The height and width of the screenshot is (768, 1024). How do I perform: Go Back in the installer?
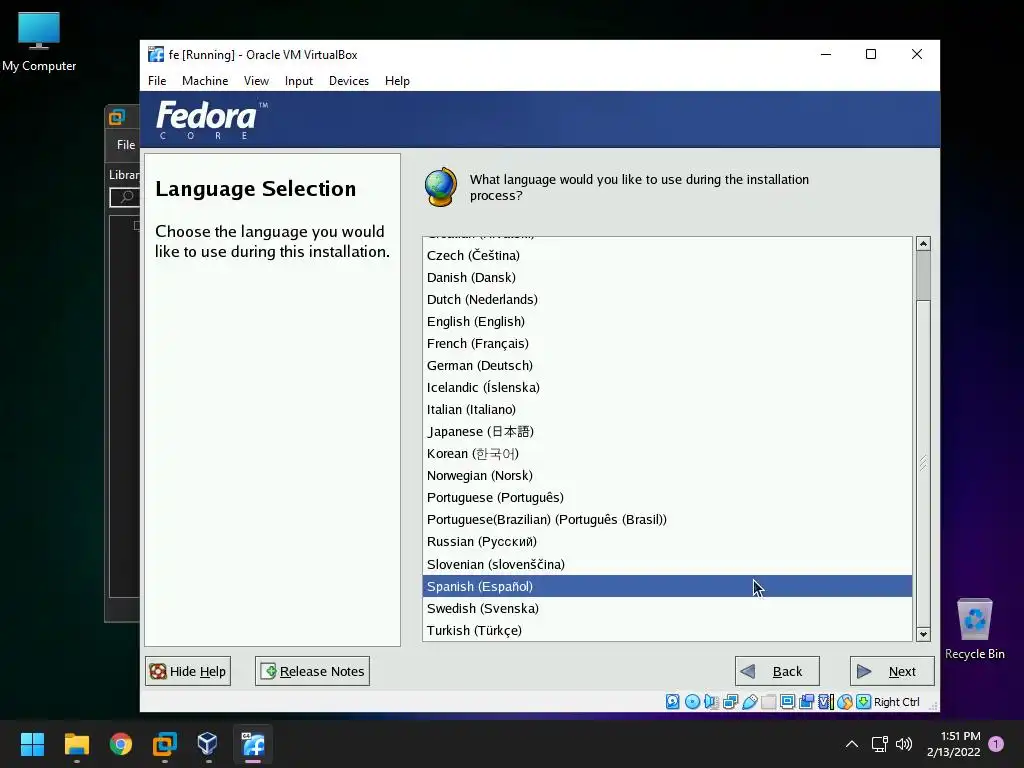tap(777, 671)
